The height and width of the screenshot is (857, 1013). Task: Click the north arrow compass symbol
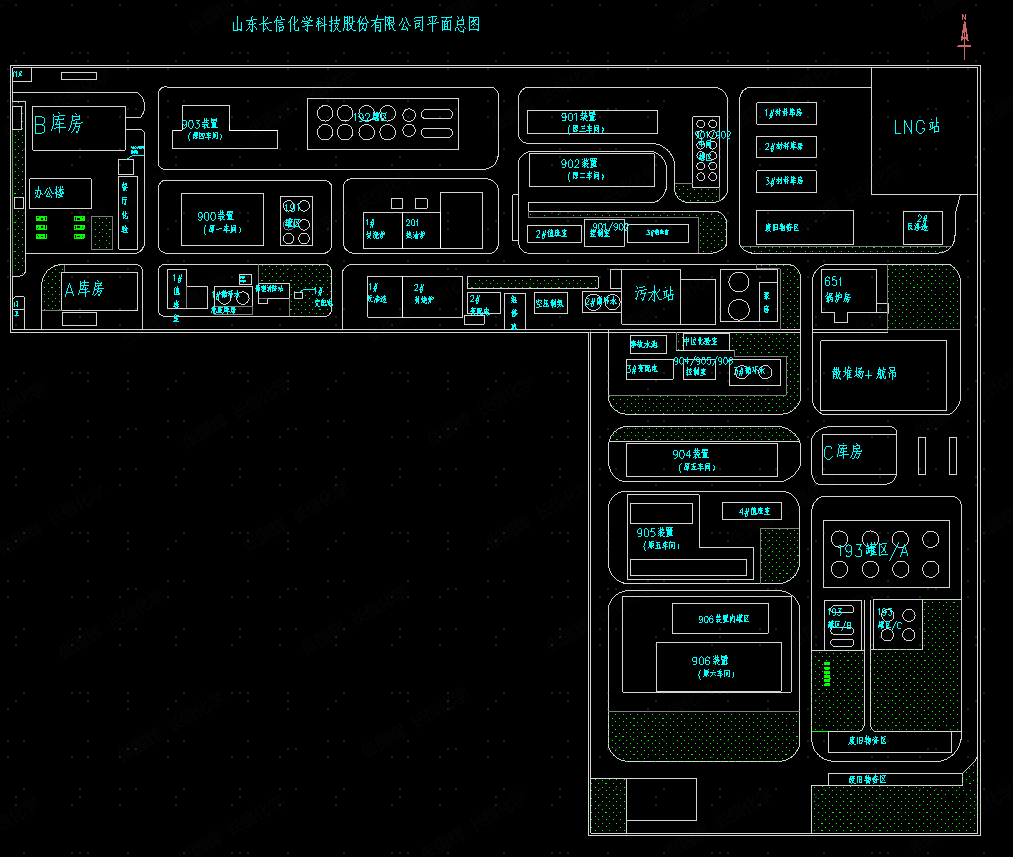[x=964, y=37]
